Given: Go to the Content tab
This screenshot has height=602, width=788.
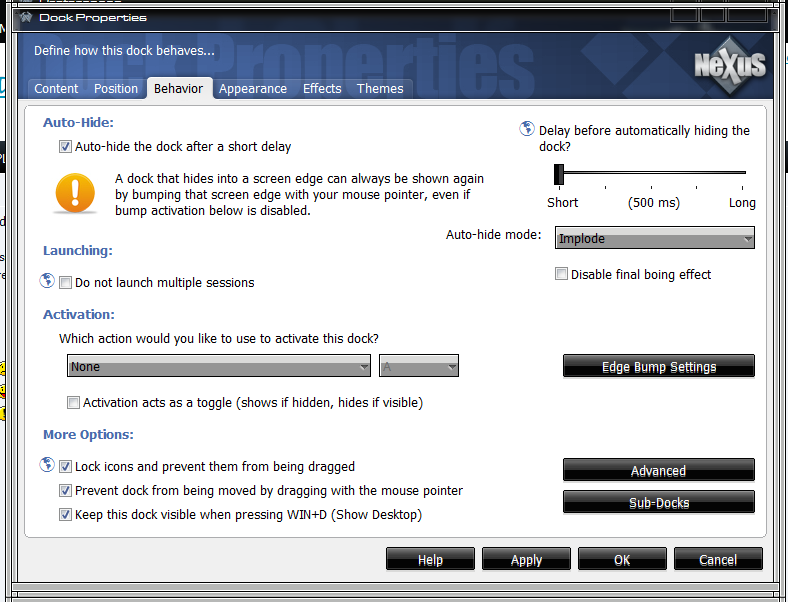Looking at the screenshot, I should coord(56,89).
